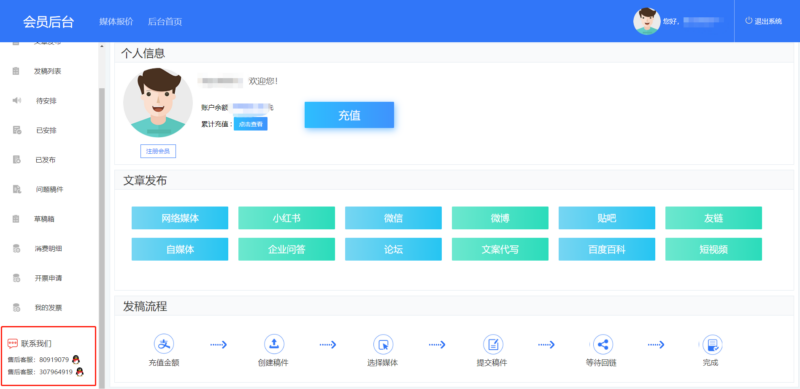This screenshot has width=800, height=389.
Task: Open 已发布 using its sidebar icon
Action: [x=16, y=160]
